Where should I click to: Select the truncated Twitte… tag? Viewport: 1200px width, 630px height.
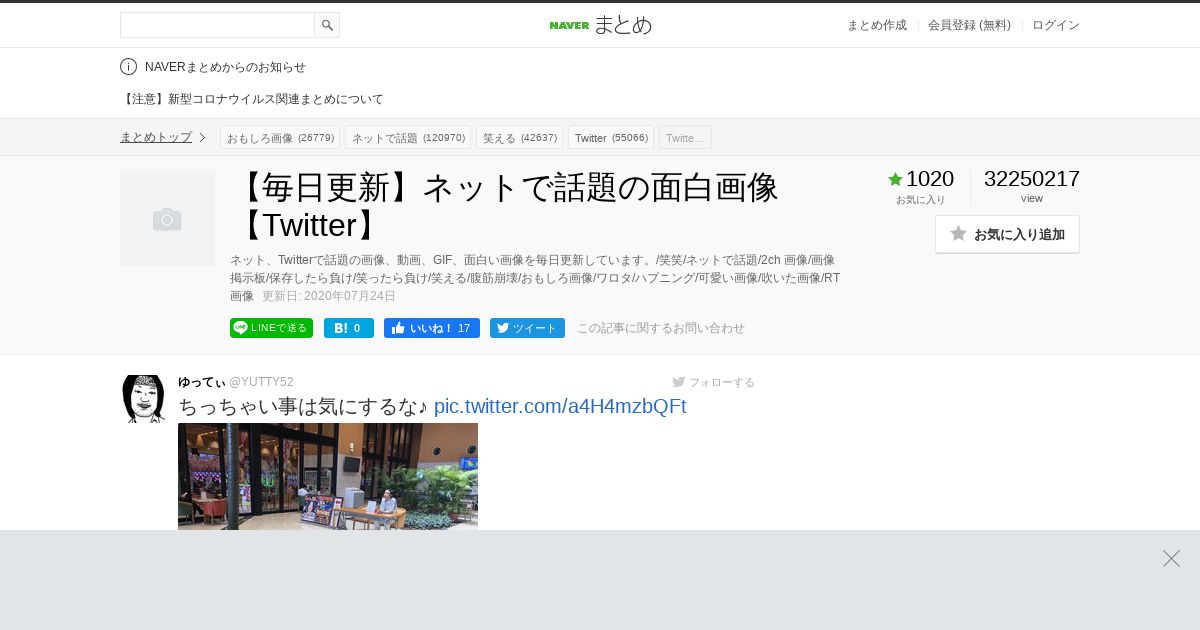[x=685, y=137]
